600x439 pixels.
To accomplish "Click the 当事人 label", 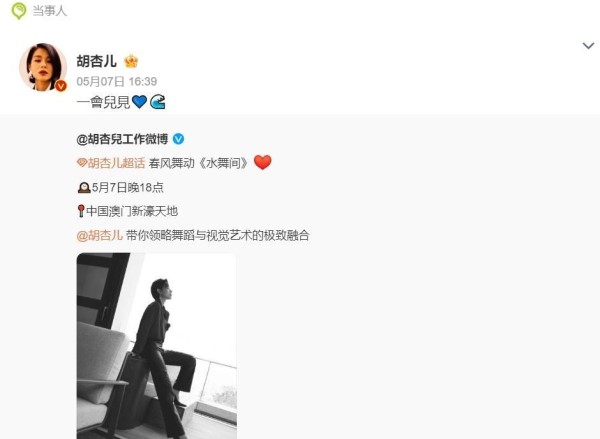I will click(x=49, y=11).
